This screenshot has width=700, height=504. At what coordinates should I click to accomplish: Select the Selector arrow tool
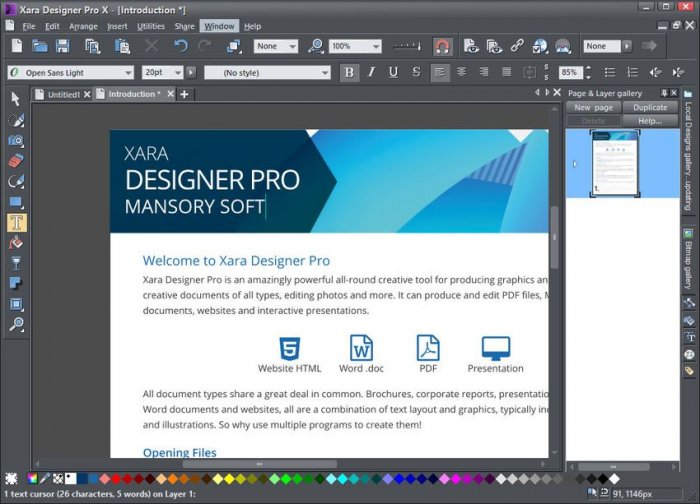click(16, 99)
